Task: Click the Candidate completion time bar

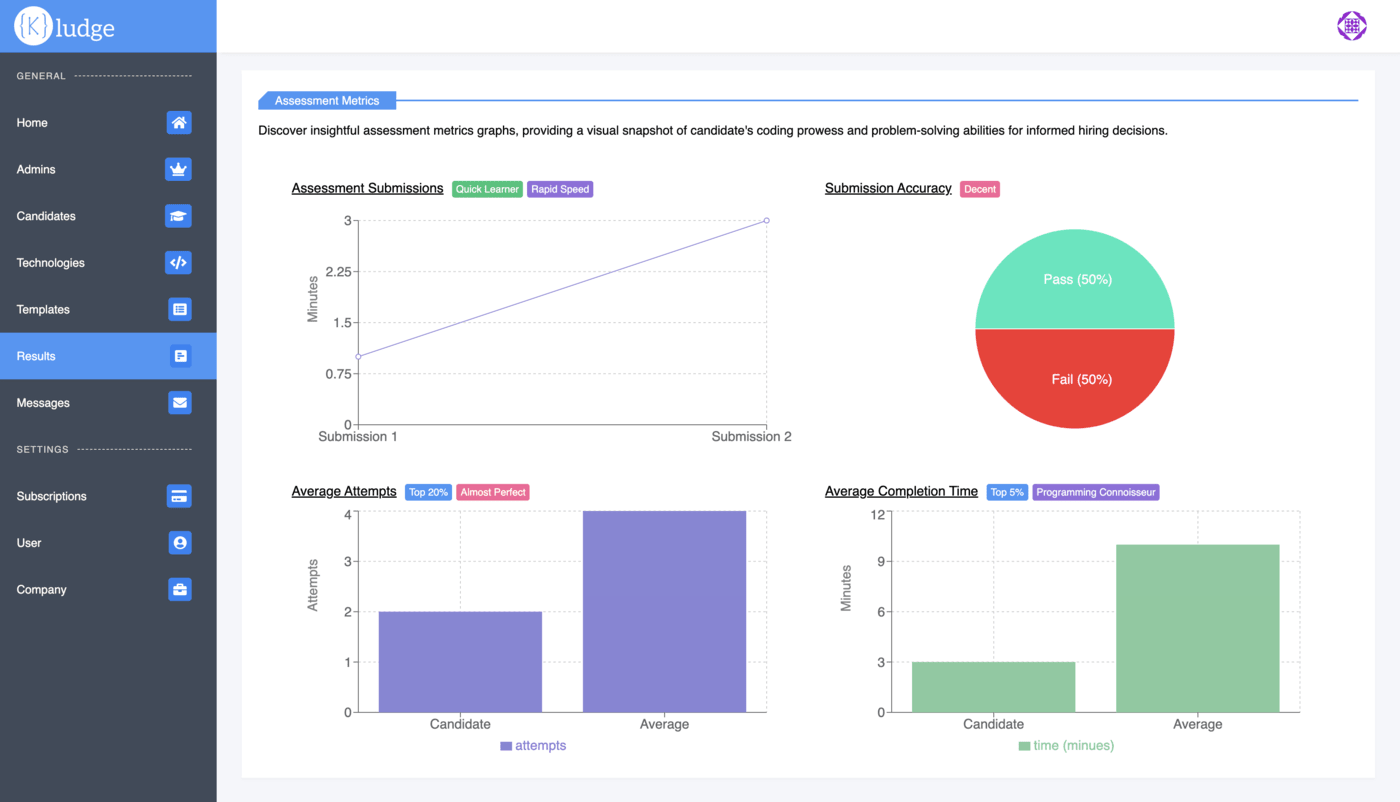Action: (x=993, y=687)
